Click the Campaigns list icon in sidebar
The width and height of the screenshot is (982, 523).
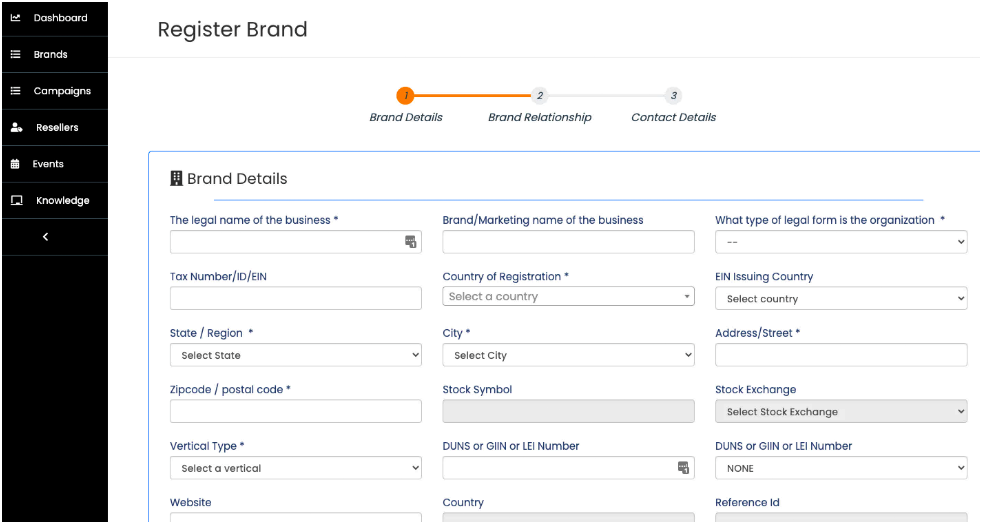pyautogui.click(x=16, y=91)
